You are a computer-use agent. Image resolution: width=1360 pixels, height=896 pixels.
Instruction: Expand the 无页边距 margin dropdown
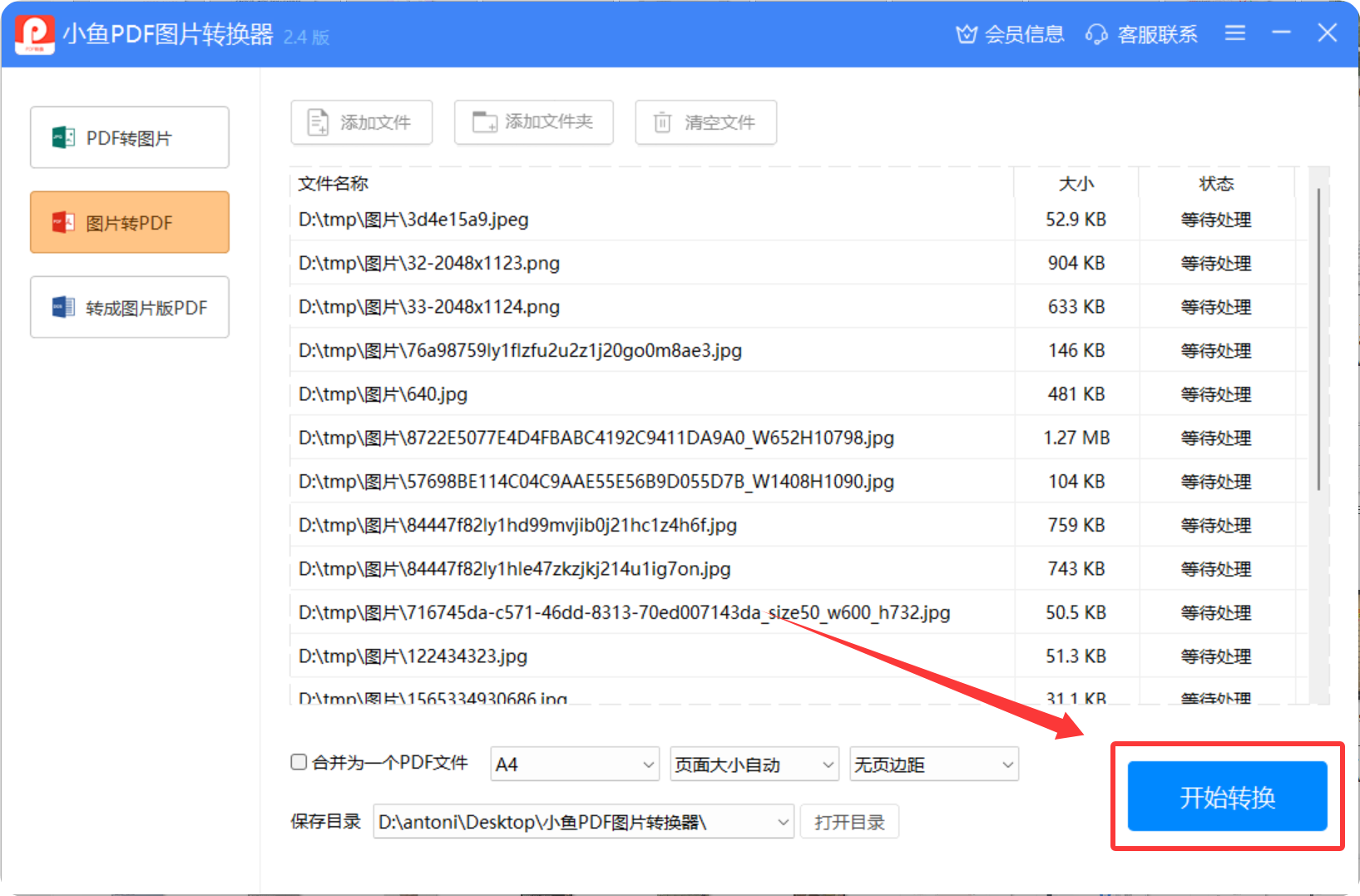[x=1007, y=765]
